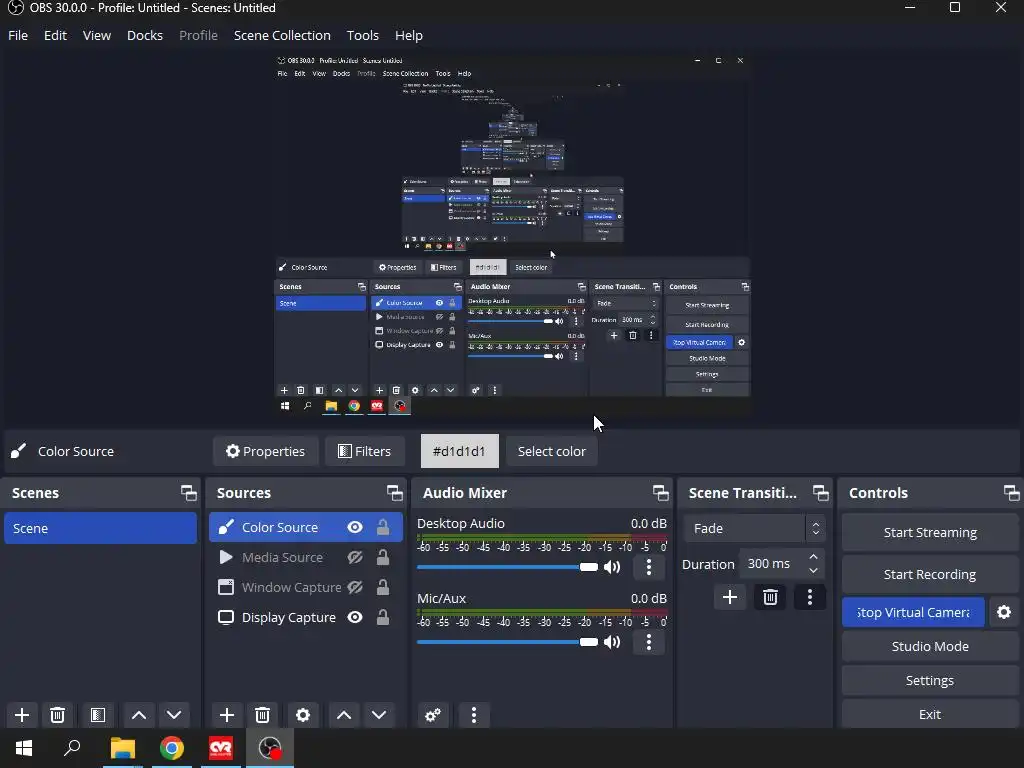Adjust the Desktop Audio volume slider
This screenshot has width=1024, height=768.
pos(507,567)
